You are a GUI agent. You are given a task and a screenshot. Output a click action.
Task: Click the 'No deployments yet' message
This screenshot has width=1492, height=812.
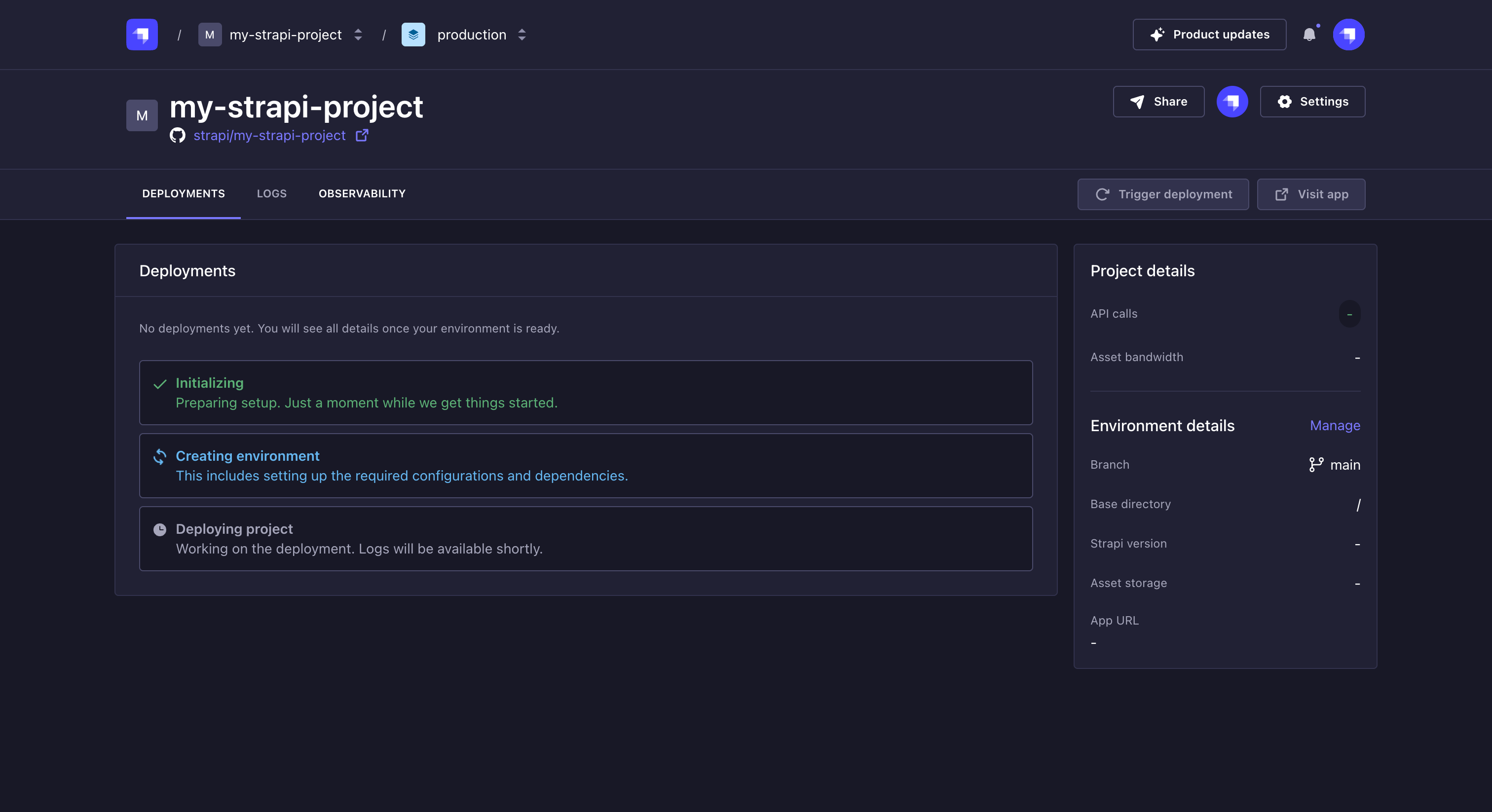349,329
